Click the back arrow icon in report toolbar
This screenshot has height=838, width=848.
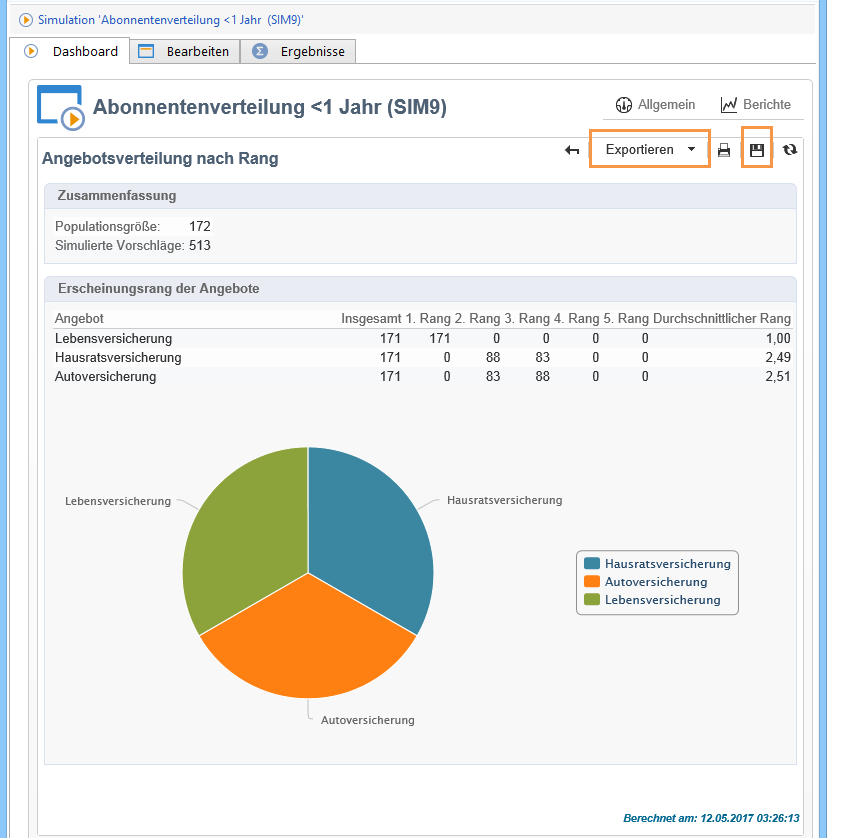pos(572,150)
